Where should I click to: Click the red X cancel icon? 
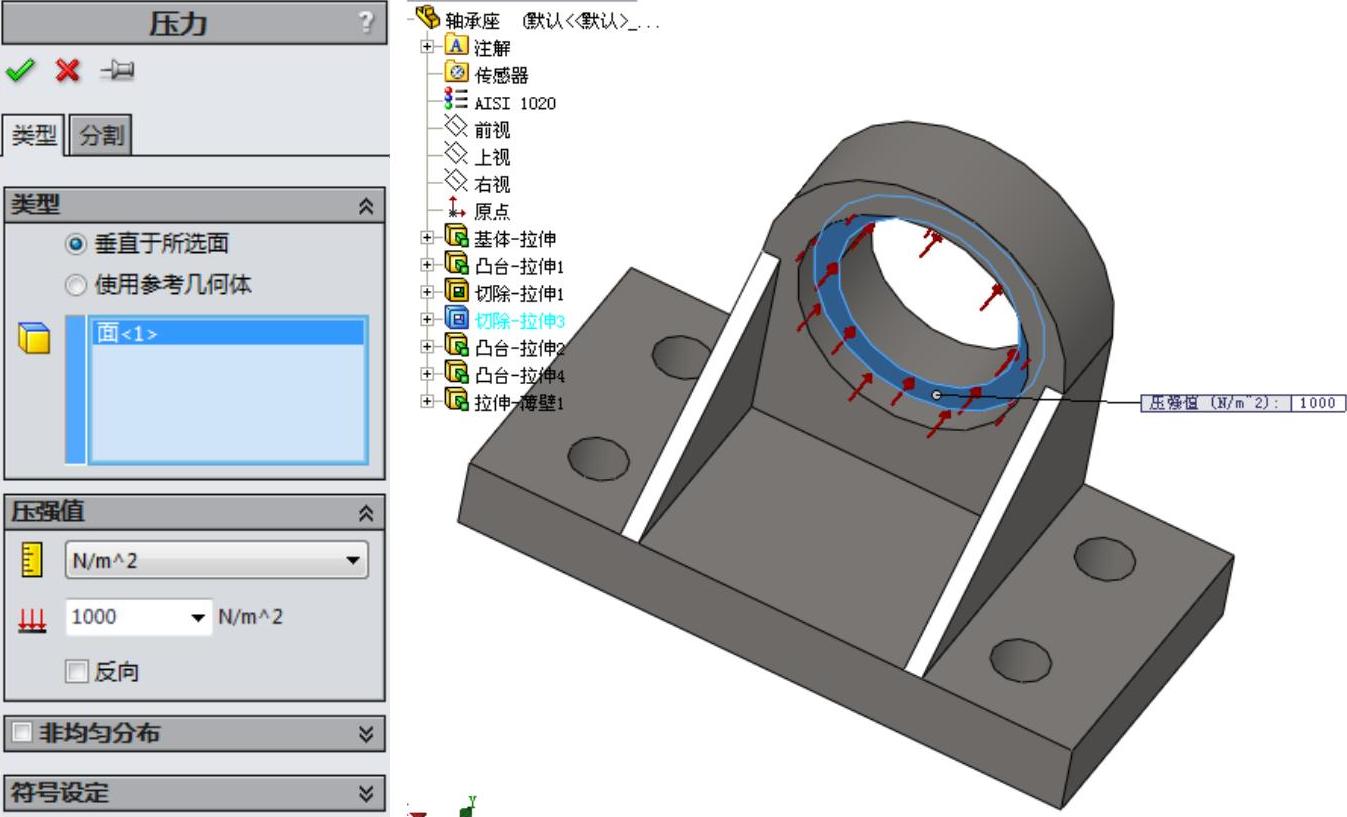pyautogui.click(x=67, y=71)
